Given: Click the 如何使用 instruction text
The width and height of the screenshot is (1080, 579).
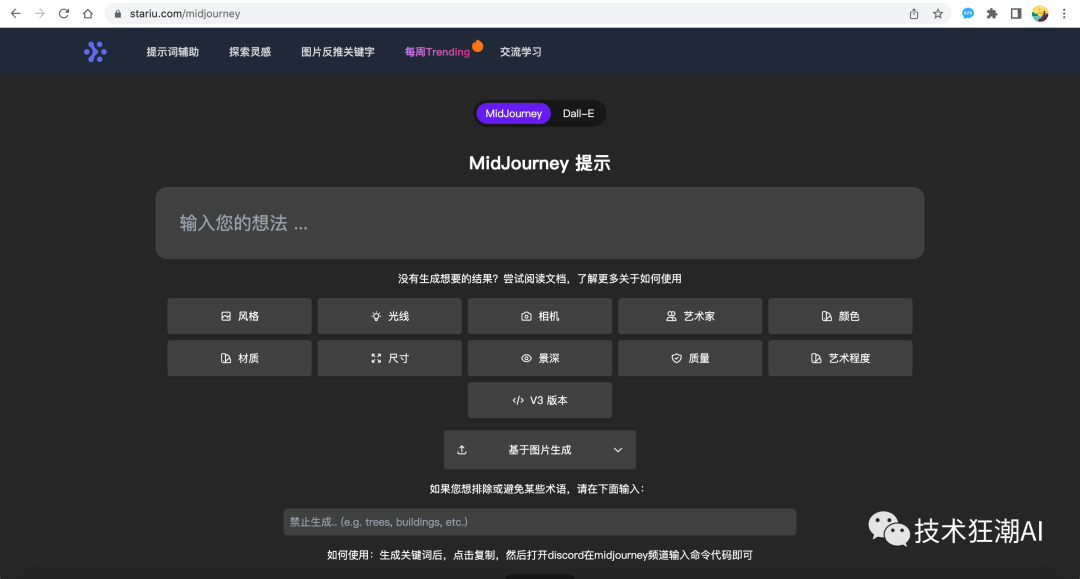Looking at the screenshot, I should [540, 555].
